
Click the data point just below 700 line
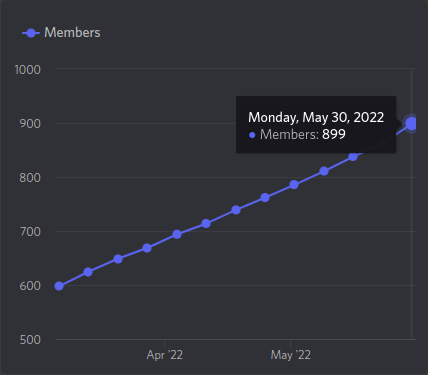pyautogui.click(x=177, y=234)
